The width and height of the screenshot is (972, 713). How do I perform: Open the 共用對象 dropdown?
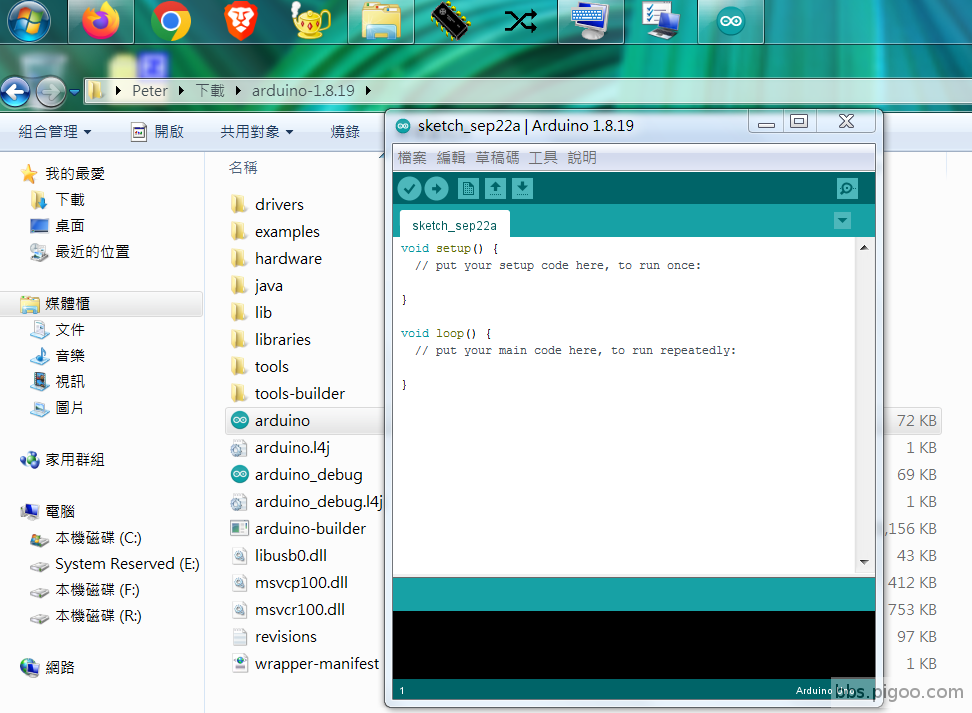(257, 131)
